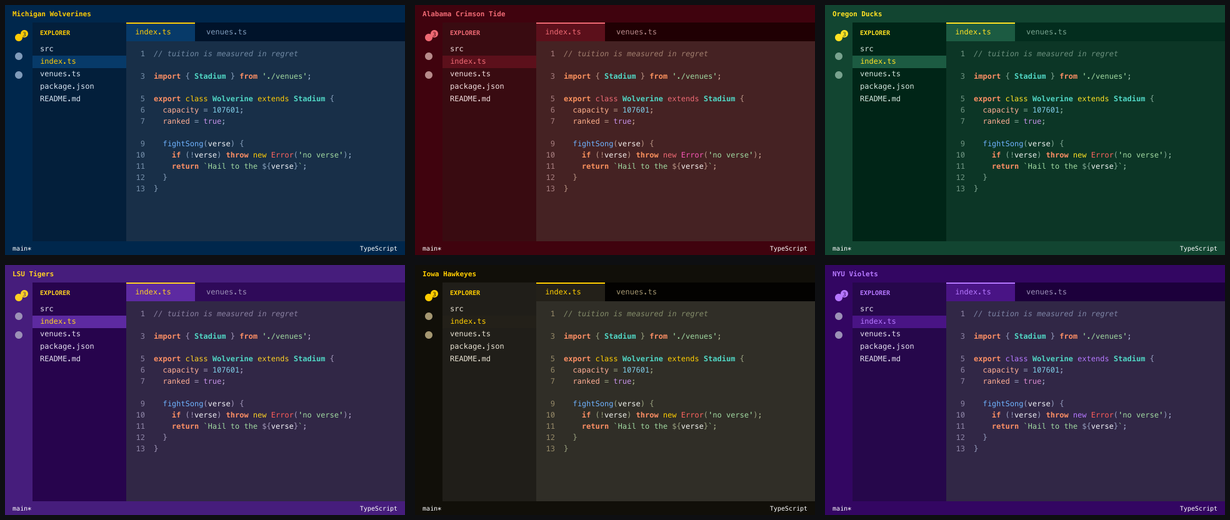
Task: Click the second activity dot in NYU Violets
Action: point(839,316)
